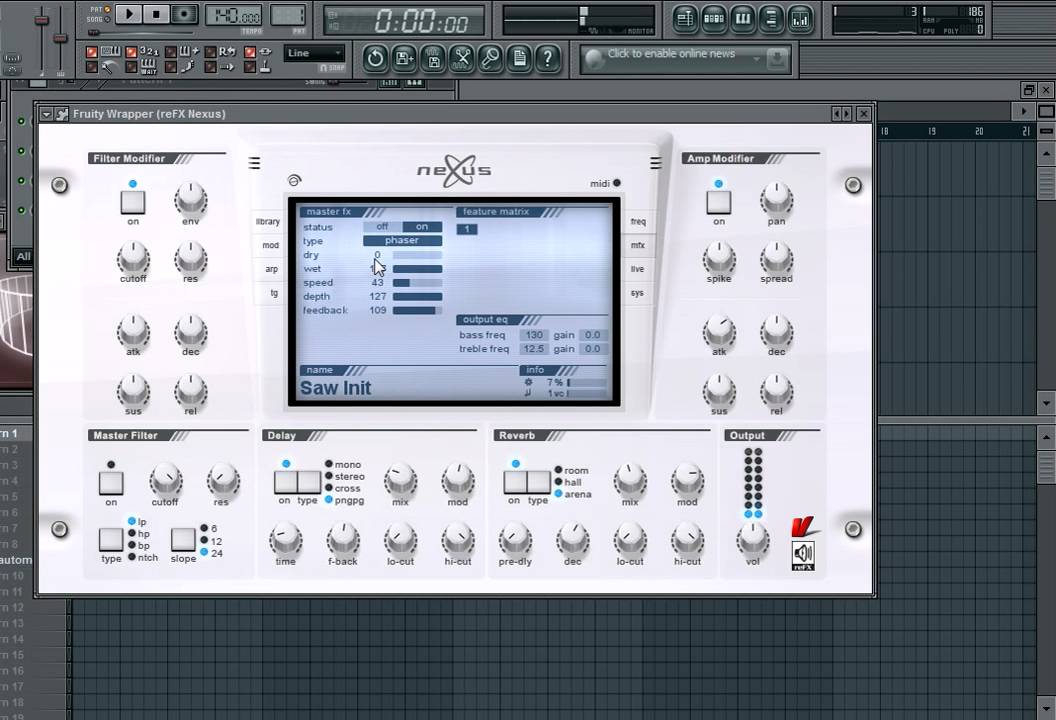Toggle Reverb on button
The image size is (1056, 720).
[515, 482]
